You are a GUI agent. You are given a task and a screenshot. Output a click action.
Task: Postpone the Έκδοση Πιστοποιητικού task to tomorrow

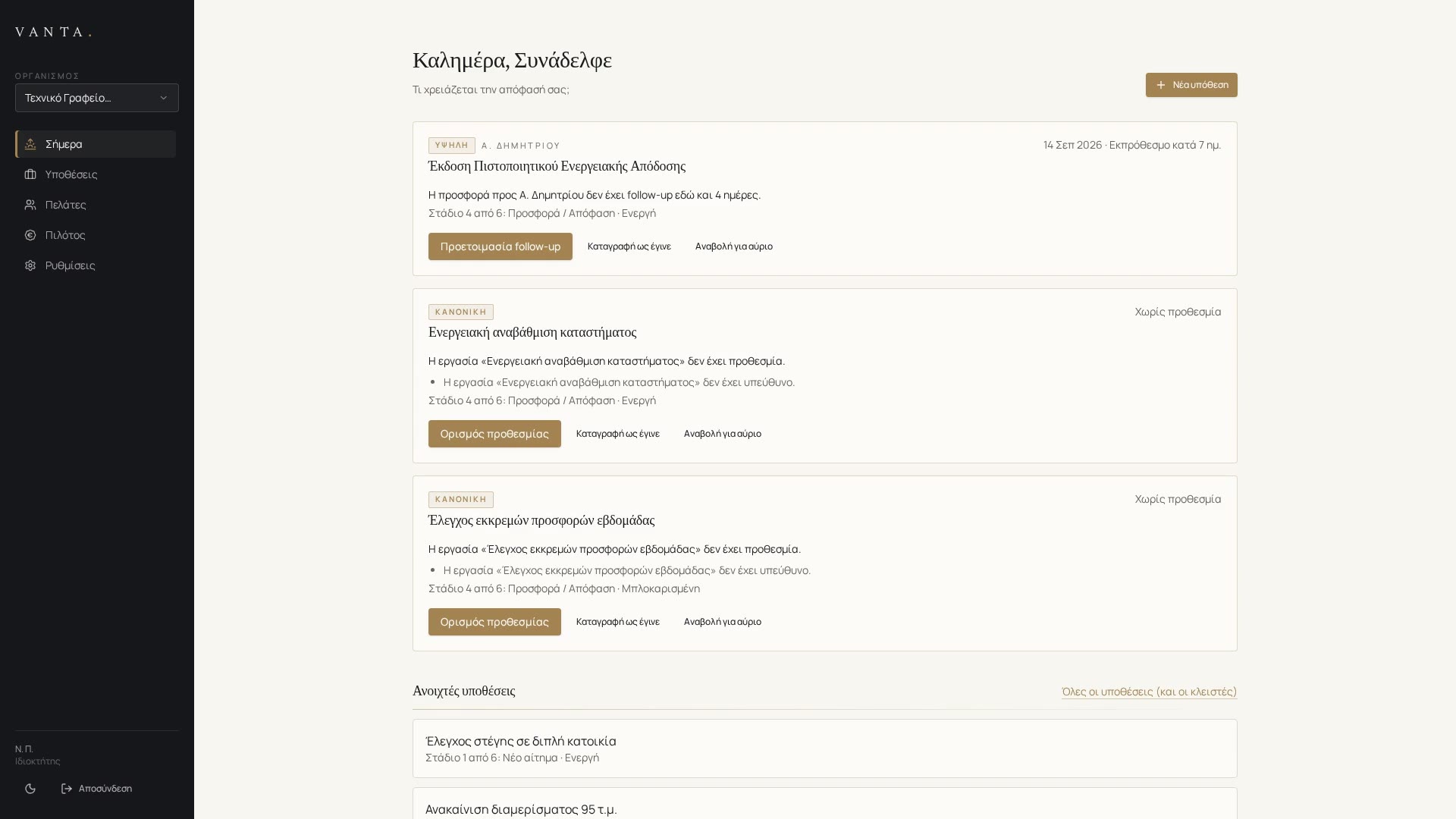[734, 246]
